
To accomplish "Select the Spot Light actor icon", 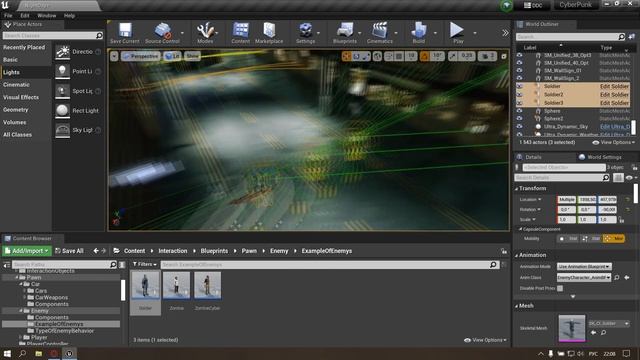I will pyautogui.click(x=62, y=91).
